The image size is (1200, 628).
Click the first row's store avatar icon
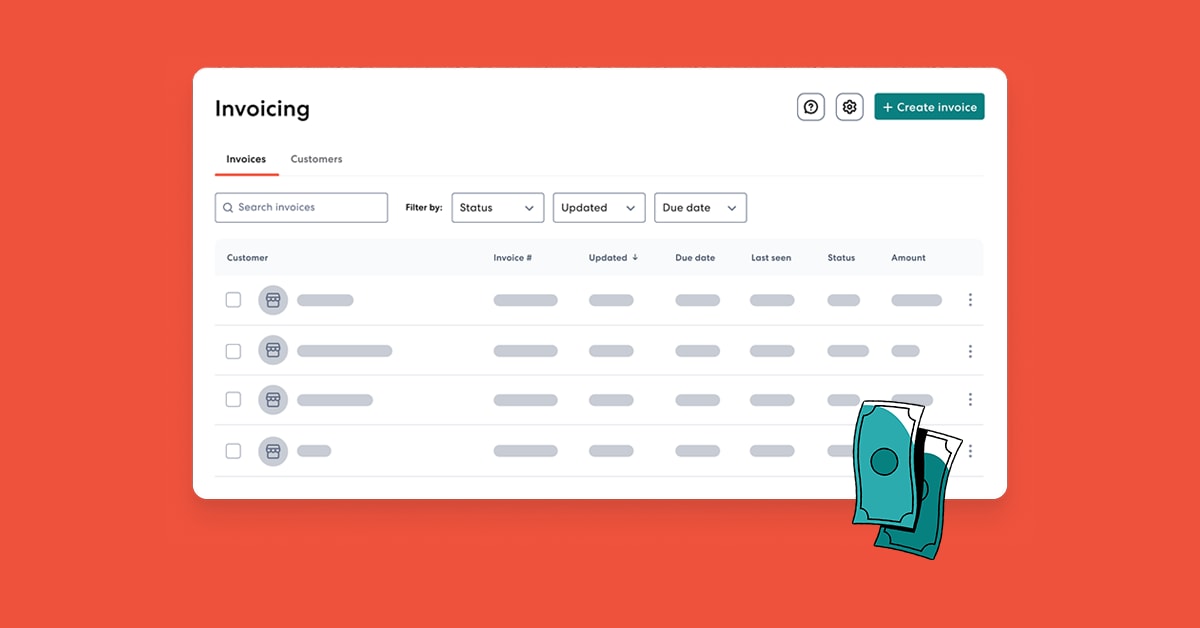[x=273, y=300]
